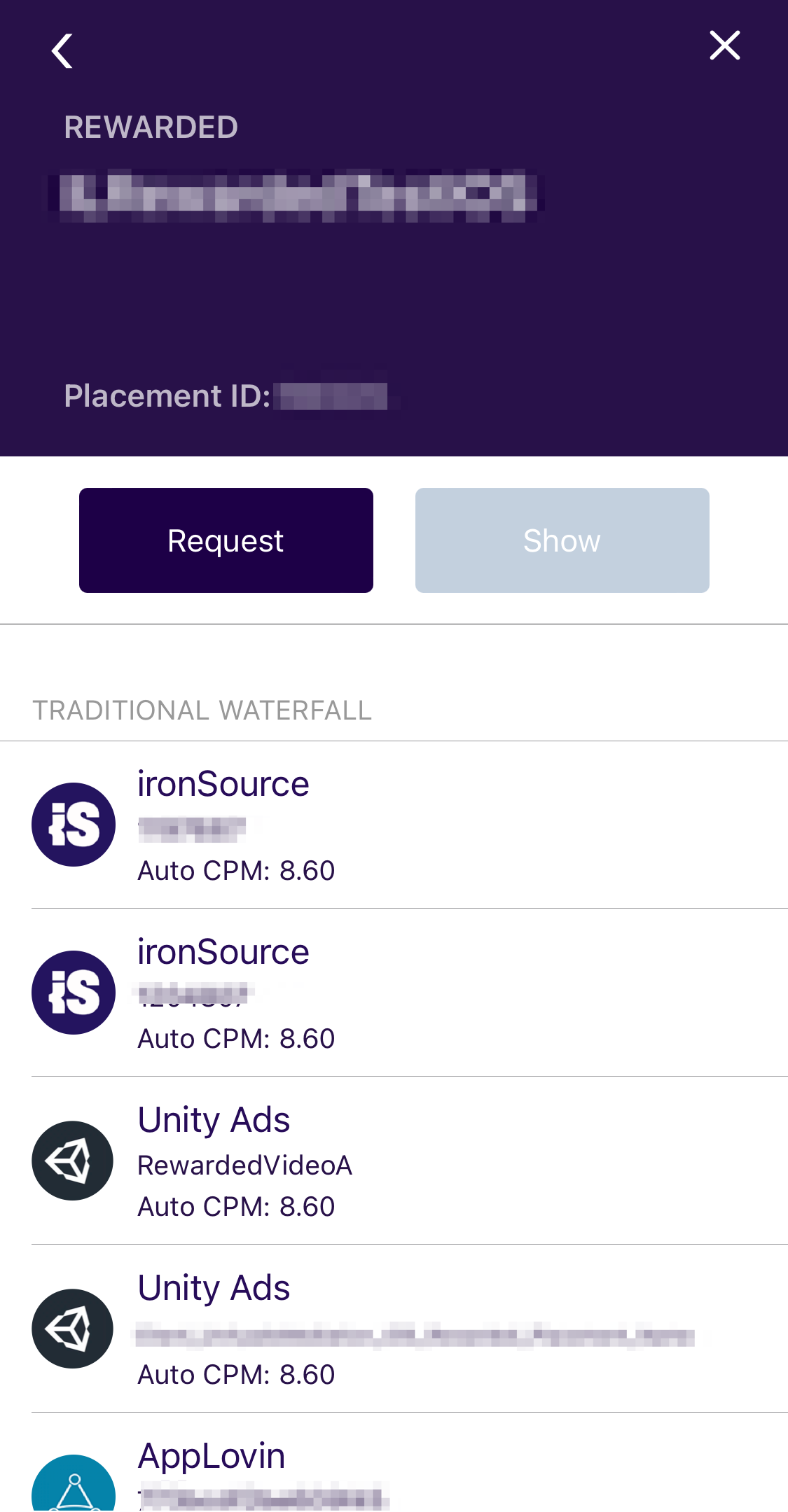Tap the REWARDED header label
Screen dimensions: 788x1512
click(151, 127)
